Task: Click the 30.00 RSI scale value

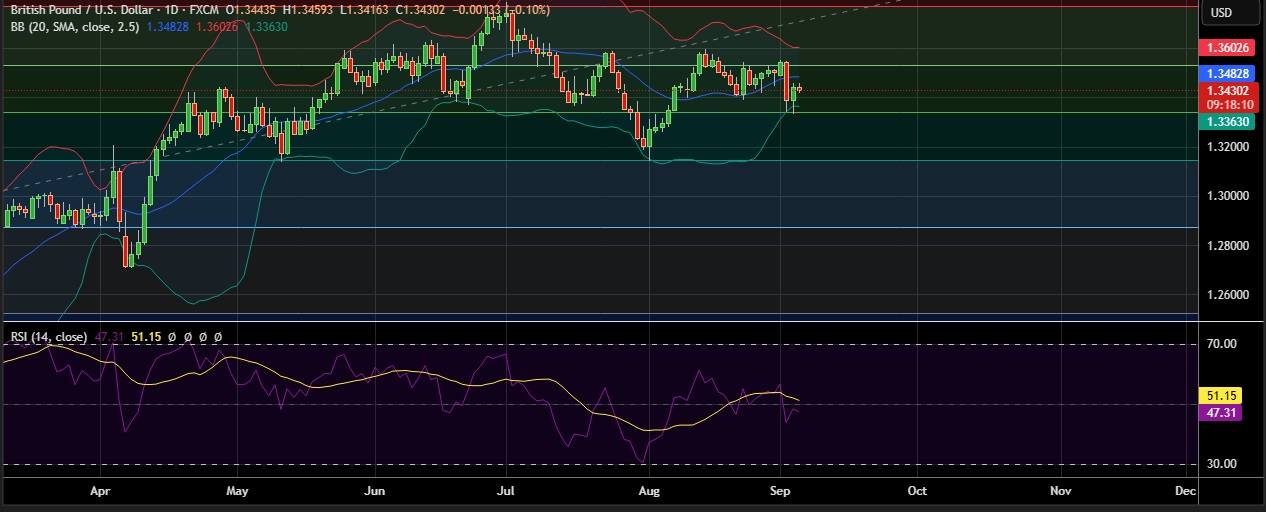Action: click(x=1222, y=464)
